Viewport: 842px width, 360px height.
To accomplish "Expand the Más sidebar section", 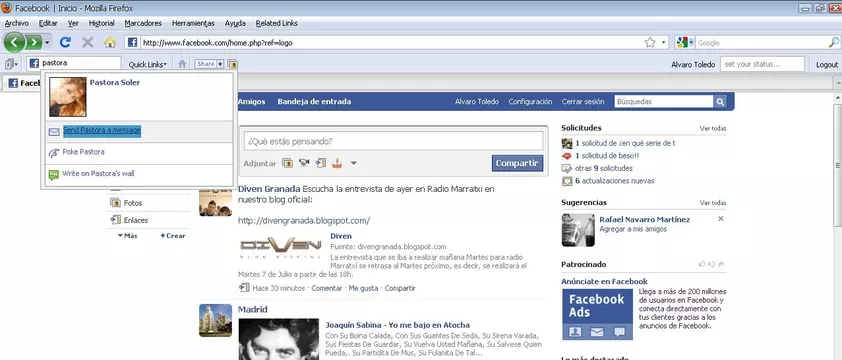I will click(127, 236).
